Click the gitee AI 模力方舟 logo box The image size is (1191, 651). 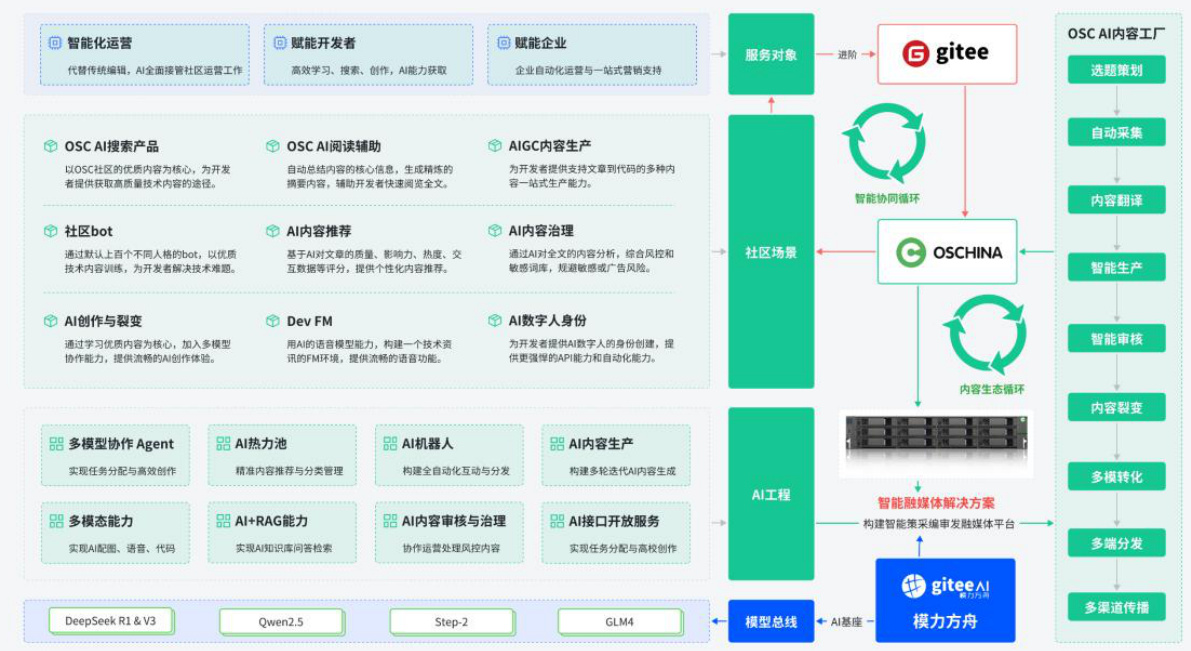[x=946, y=600]
